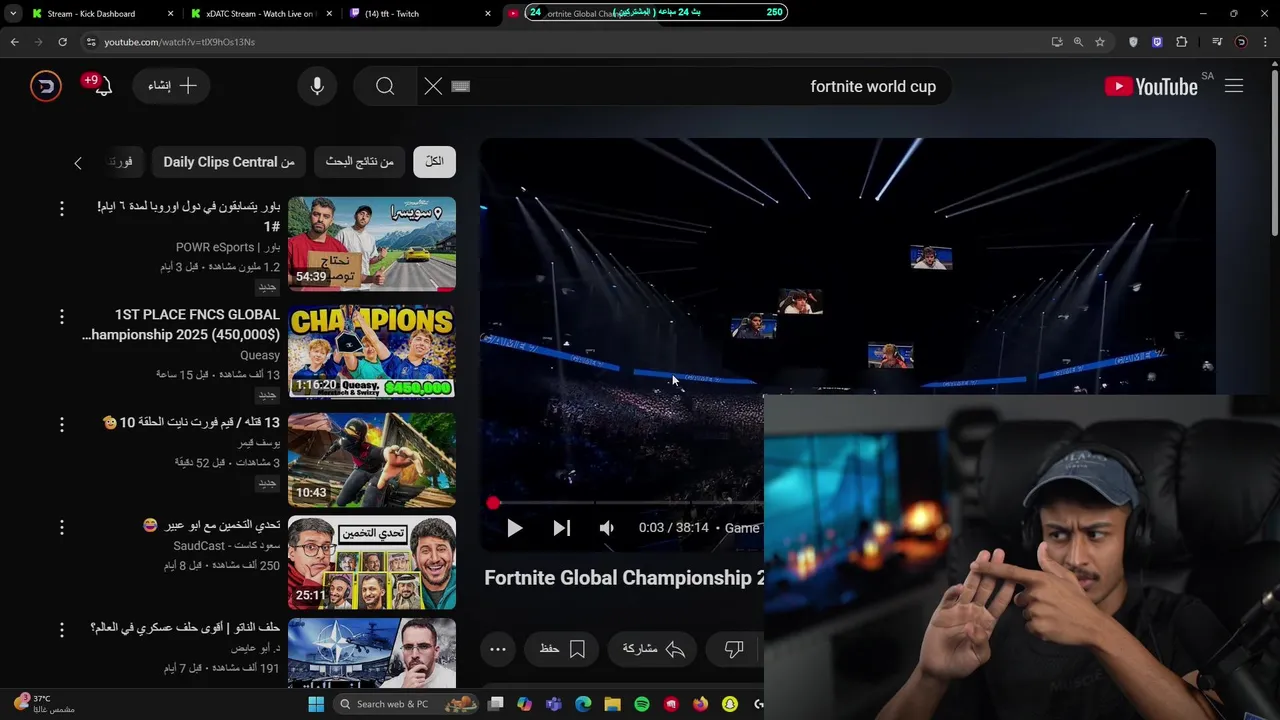Open the options menu for the '13 قتله' video
Viewport: 1280px width, 720px height.
click(x=61, y=424)
